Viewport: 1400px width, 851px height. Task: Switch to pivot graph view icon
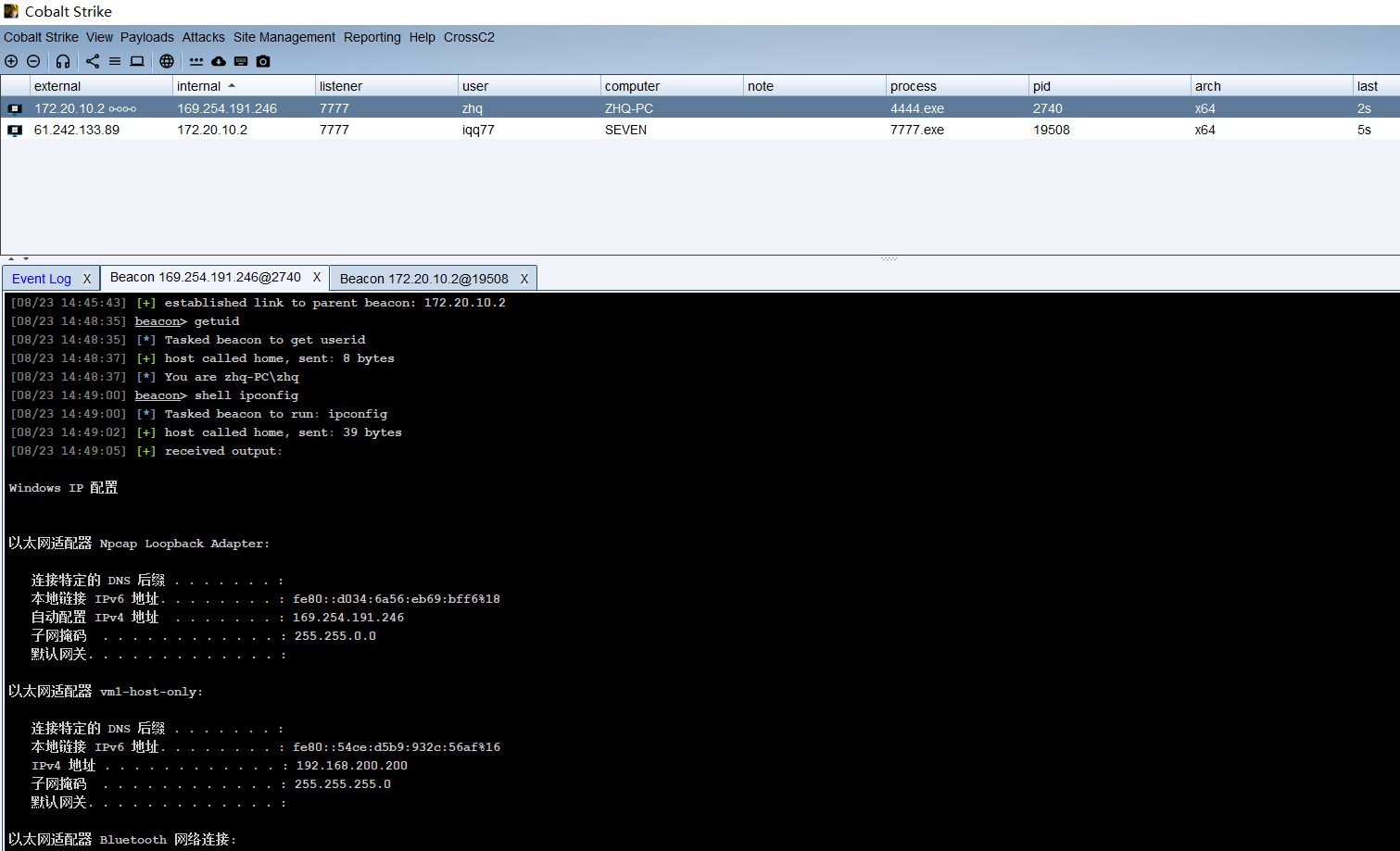(93, 61)
